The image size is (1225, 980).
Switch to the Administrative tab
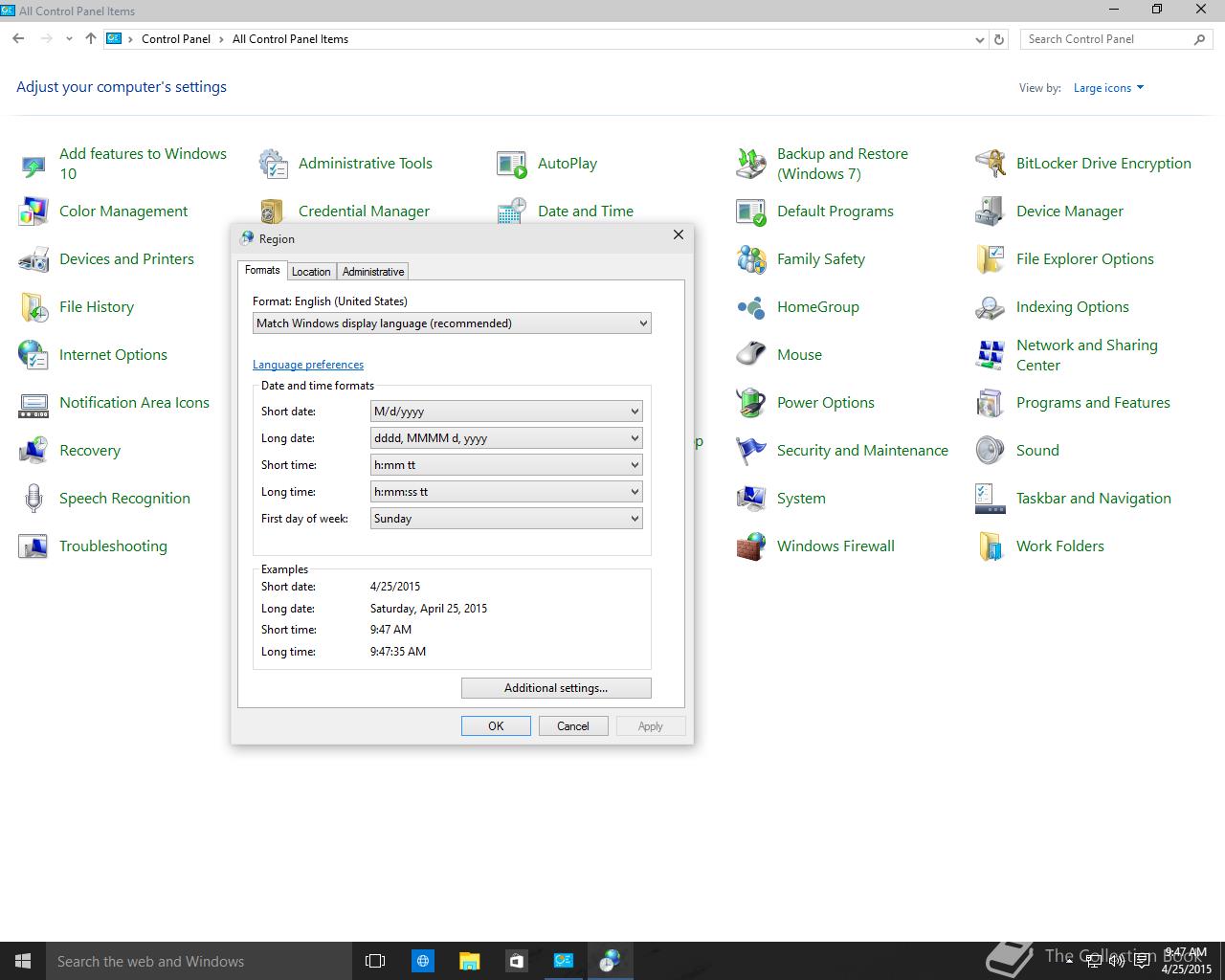[373, 272]
